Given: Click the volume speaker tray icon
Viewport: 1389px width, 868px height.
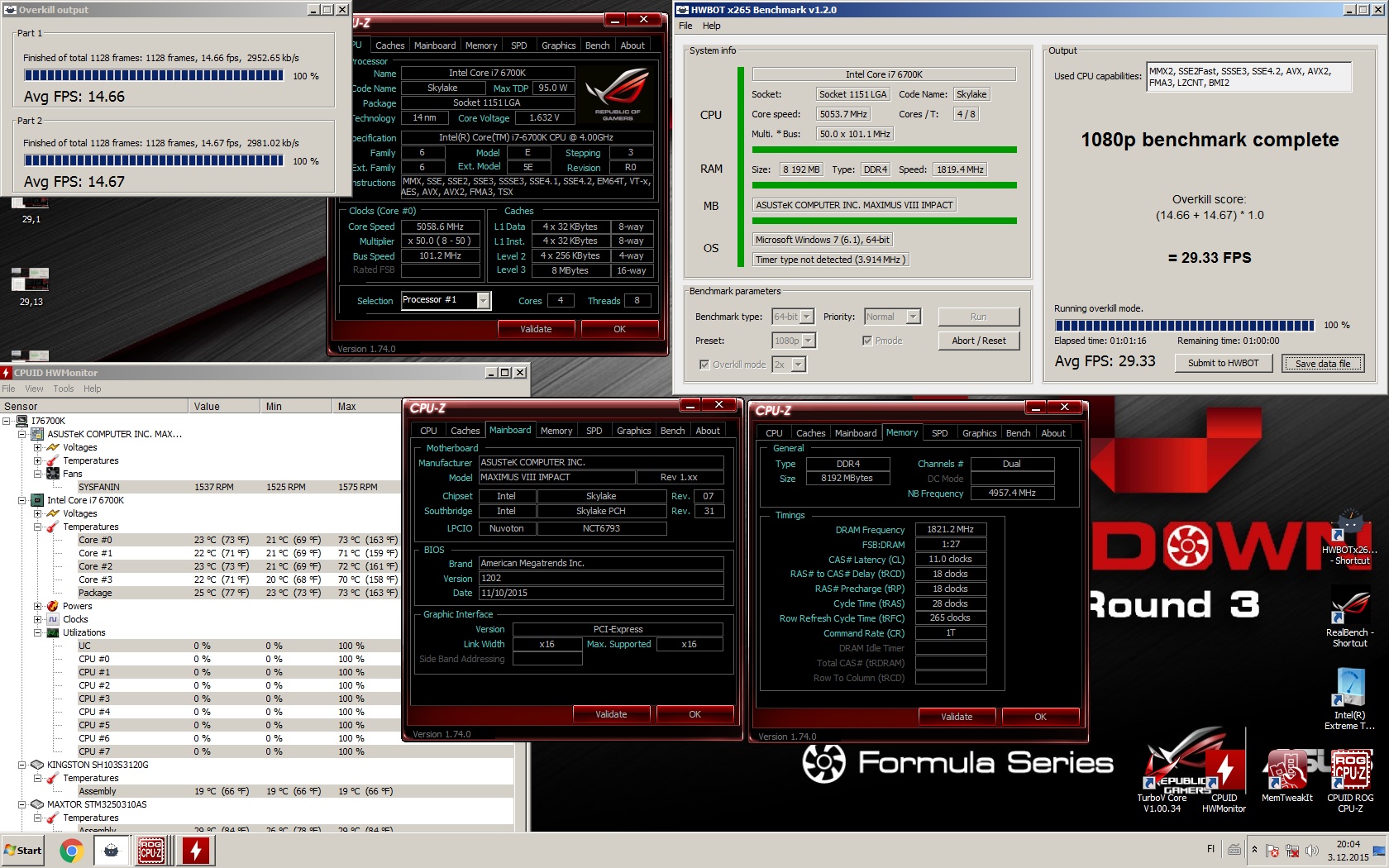Looking at the screenshot, I should pos(1311,850).
